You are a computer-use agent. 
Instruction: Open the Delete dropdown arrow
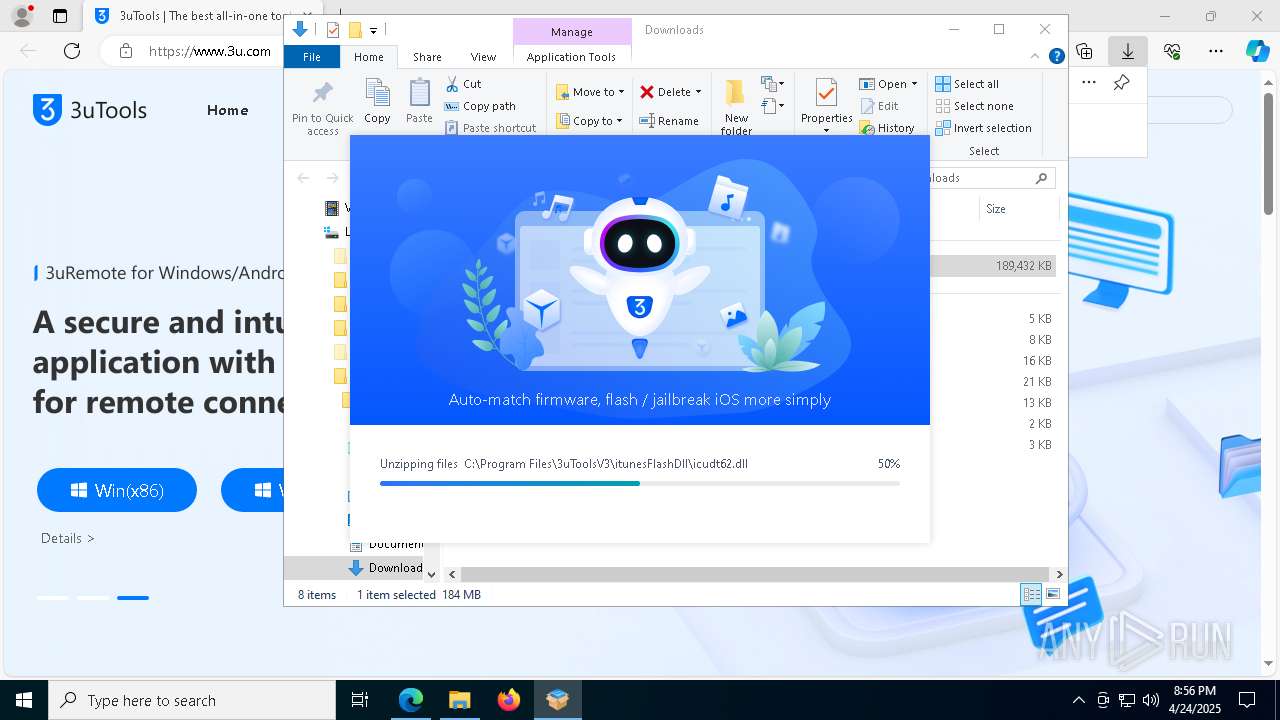[x=698, y=92]
